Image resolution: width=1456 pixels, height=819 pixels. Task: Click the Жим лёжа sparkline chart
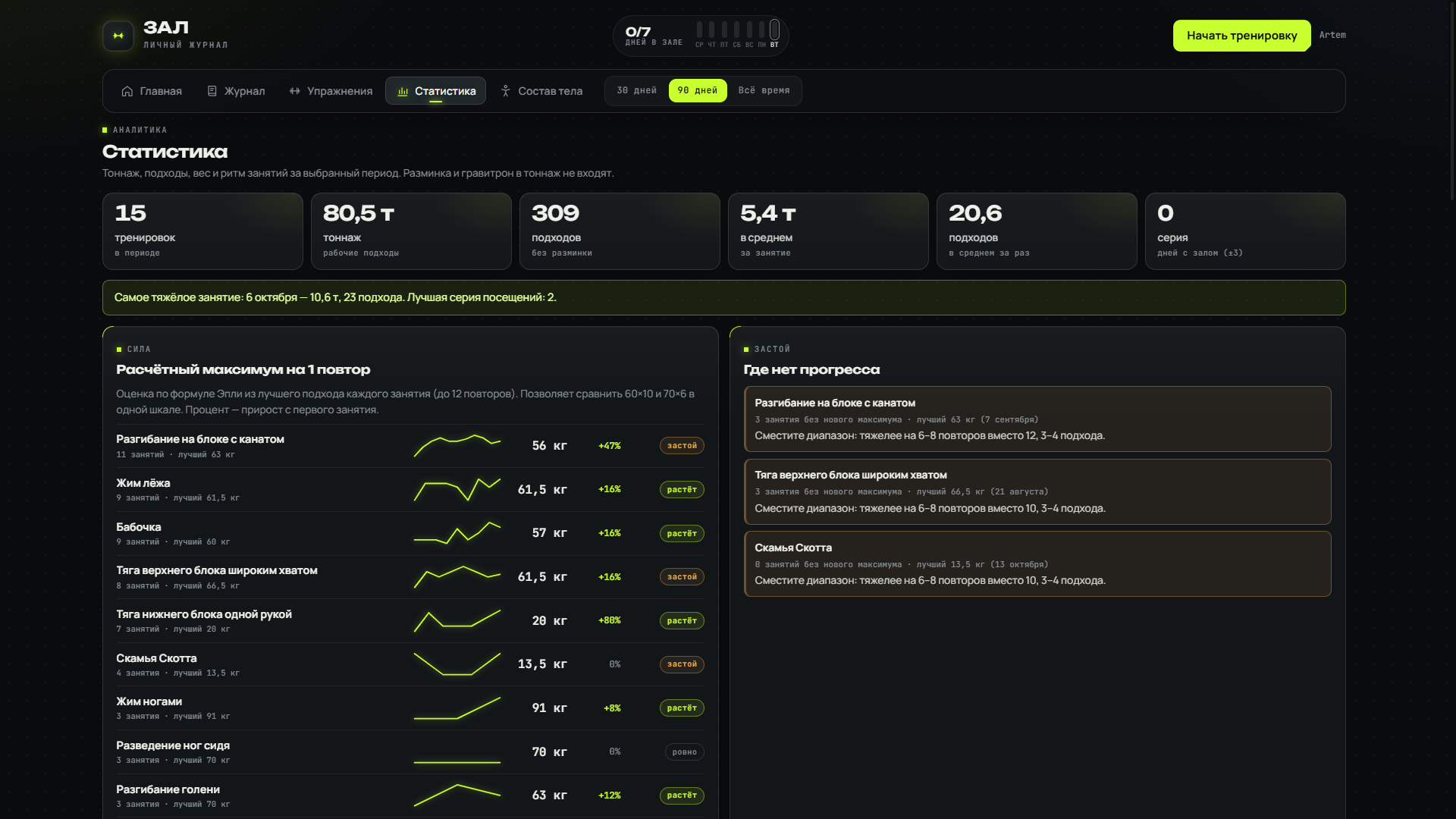457,490
